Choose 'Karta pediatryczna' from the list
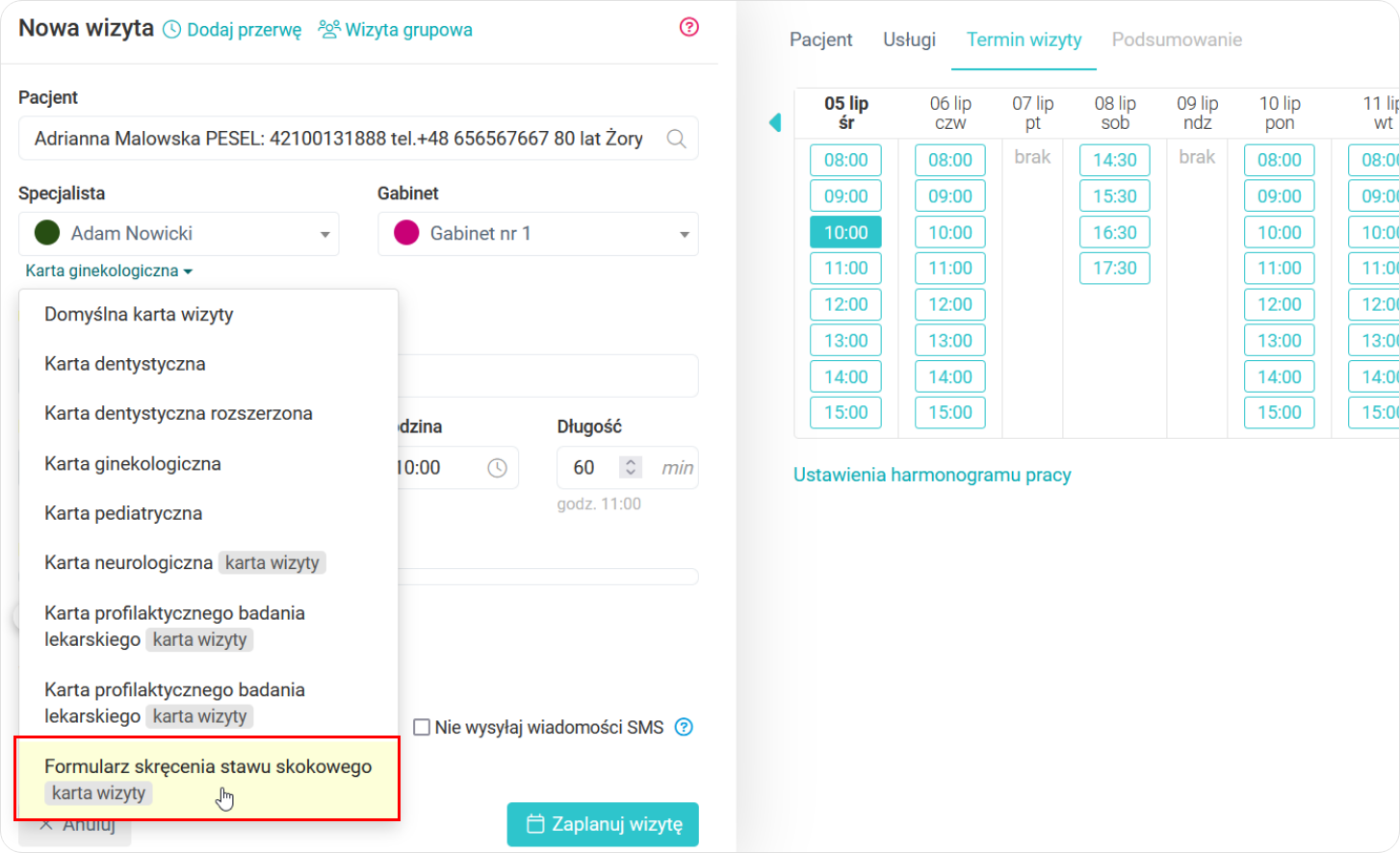 click(x=208, y=513)
